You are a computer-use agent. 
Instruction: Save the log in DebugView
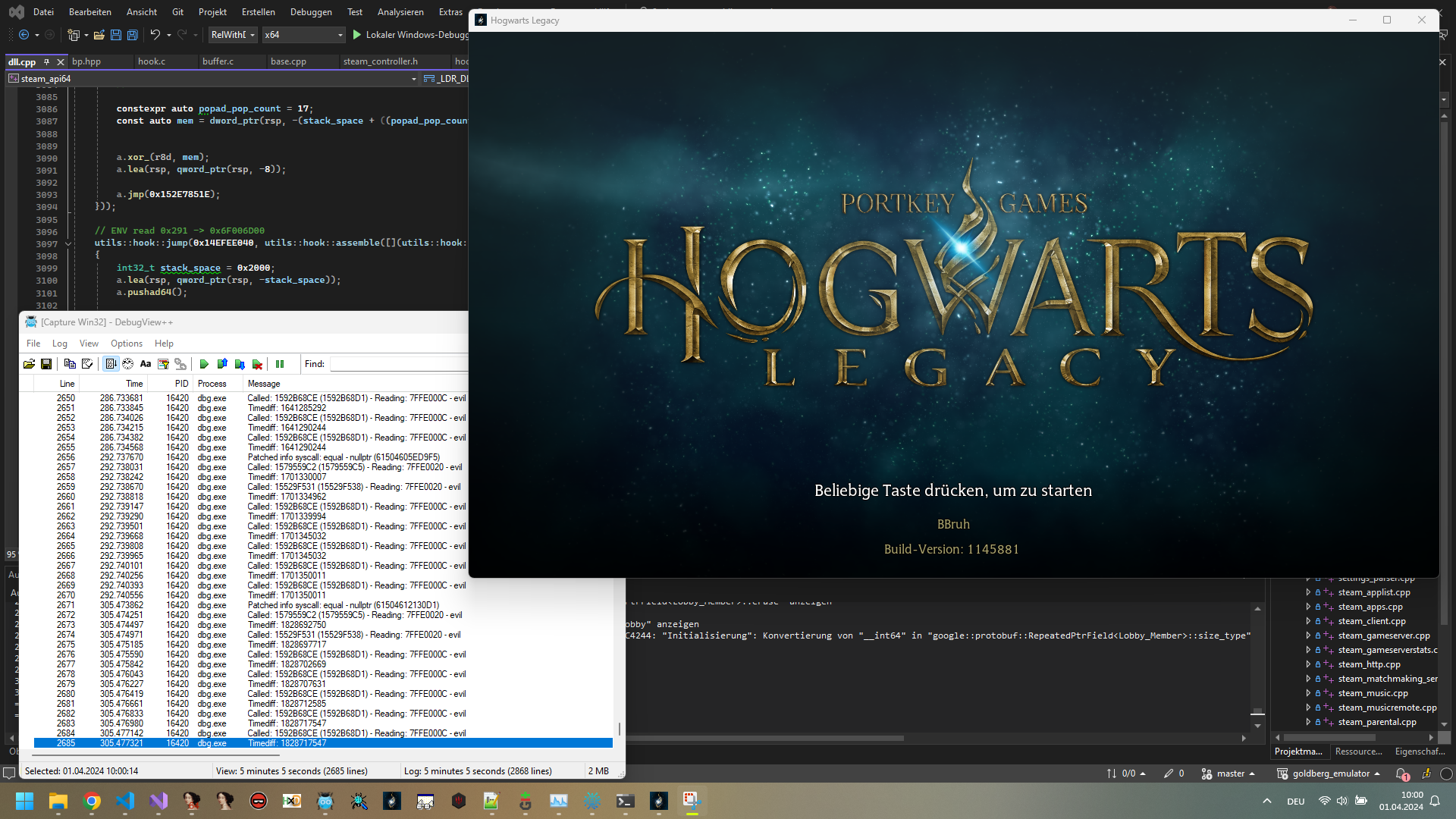pyautogui.click(x=46, y=364)
